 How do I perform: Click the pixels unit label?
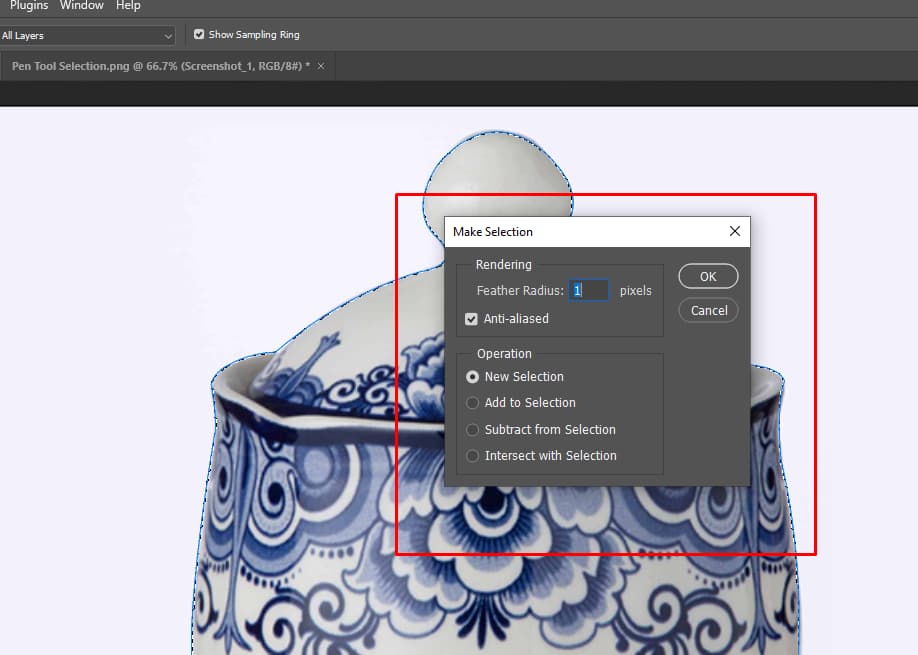click(636, 290)
